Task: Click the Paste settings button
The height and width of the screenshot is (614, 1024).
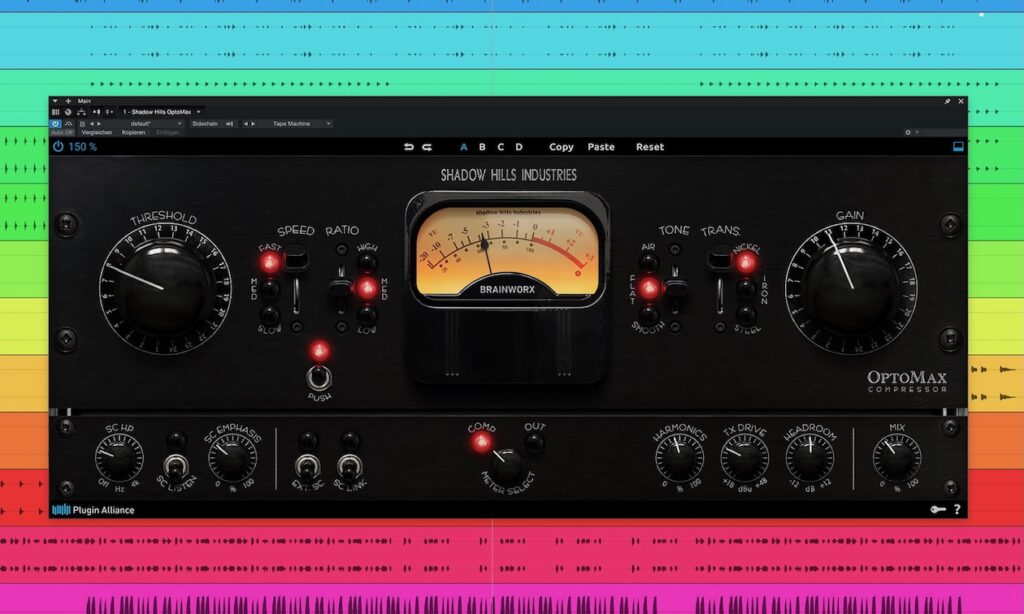Action: 601,147
